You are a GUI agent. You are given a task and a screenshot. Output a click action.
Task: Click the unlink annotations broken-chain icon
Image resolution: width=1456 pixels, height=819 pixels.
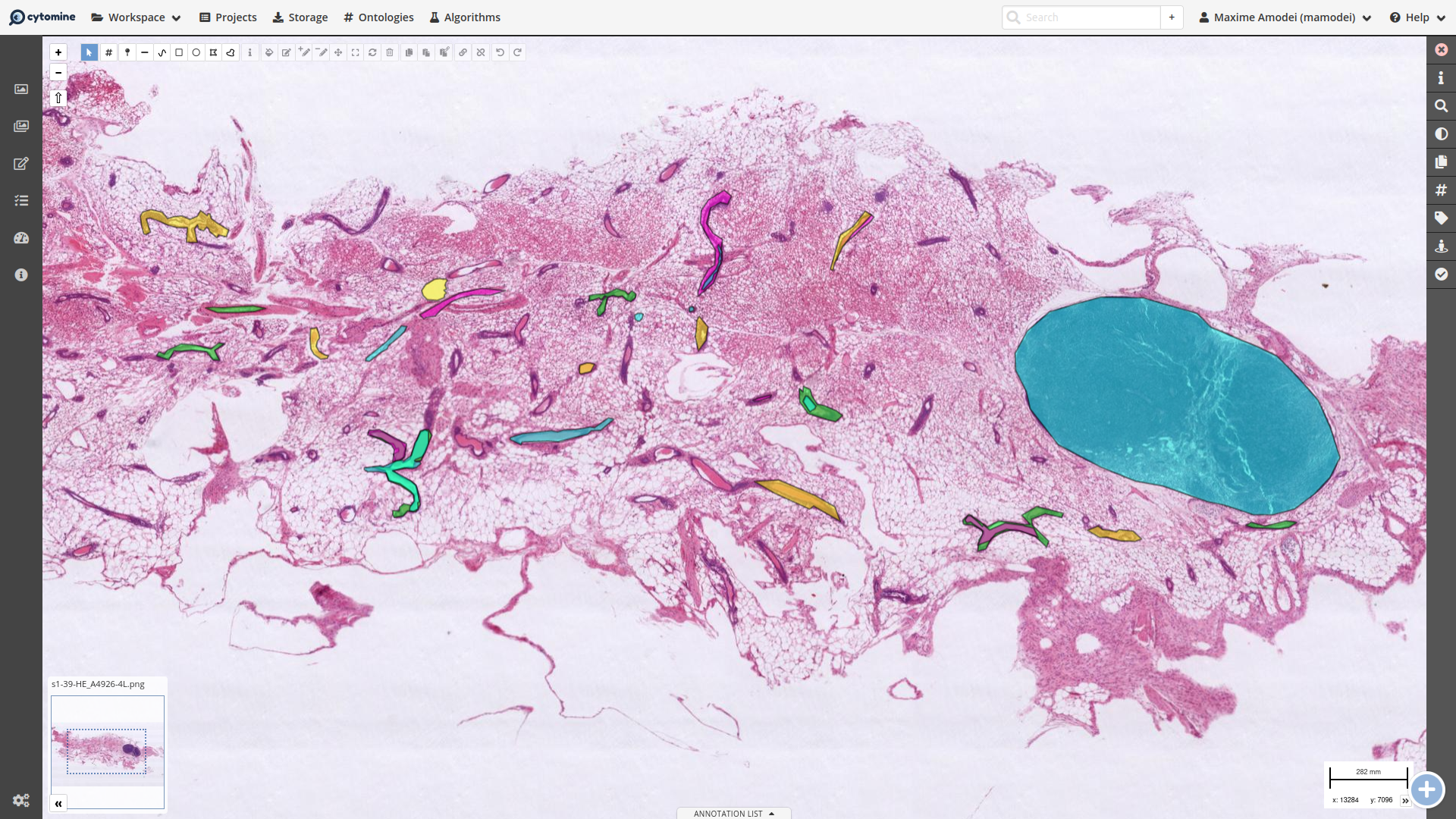tap(481, 52)
